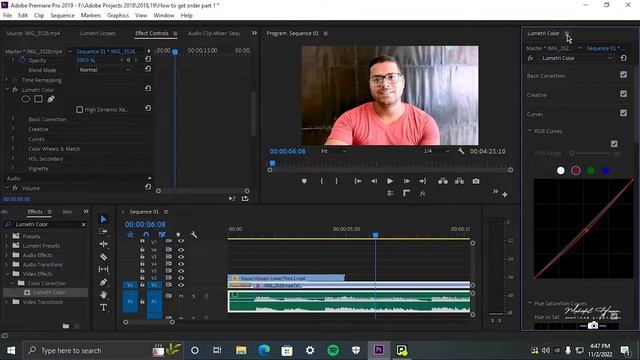Screen dimensions: 640x360
Task: Select the Track Select Forward tool
Action: (x=104, y=231)
